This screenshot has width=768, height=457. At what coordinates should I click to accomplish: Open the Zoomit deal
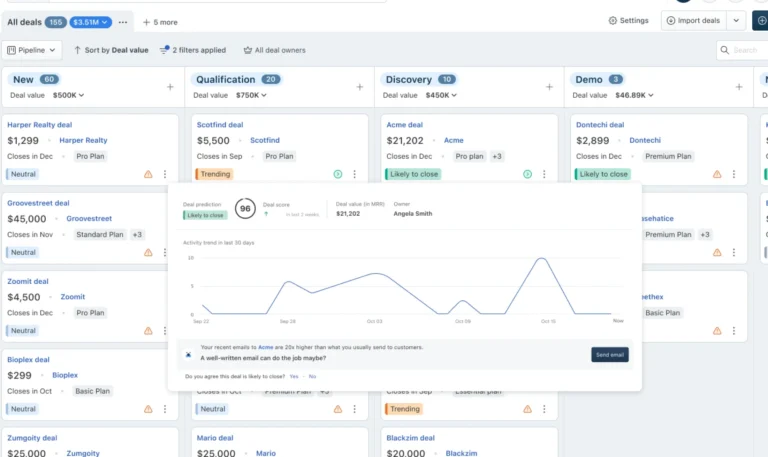pyautogui.click(x=28, y=282)
